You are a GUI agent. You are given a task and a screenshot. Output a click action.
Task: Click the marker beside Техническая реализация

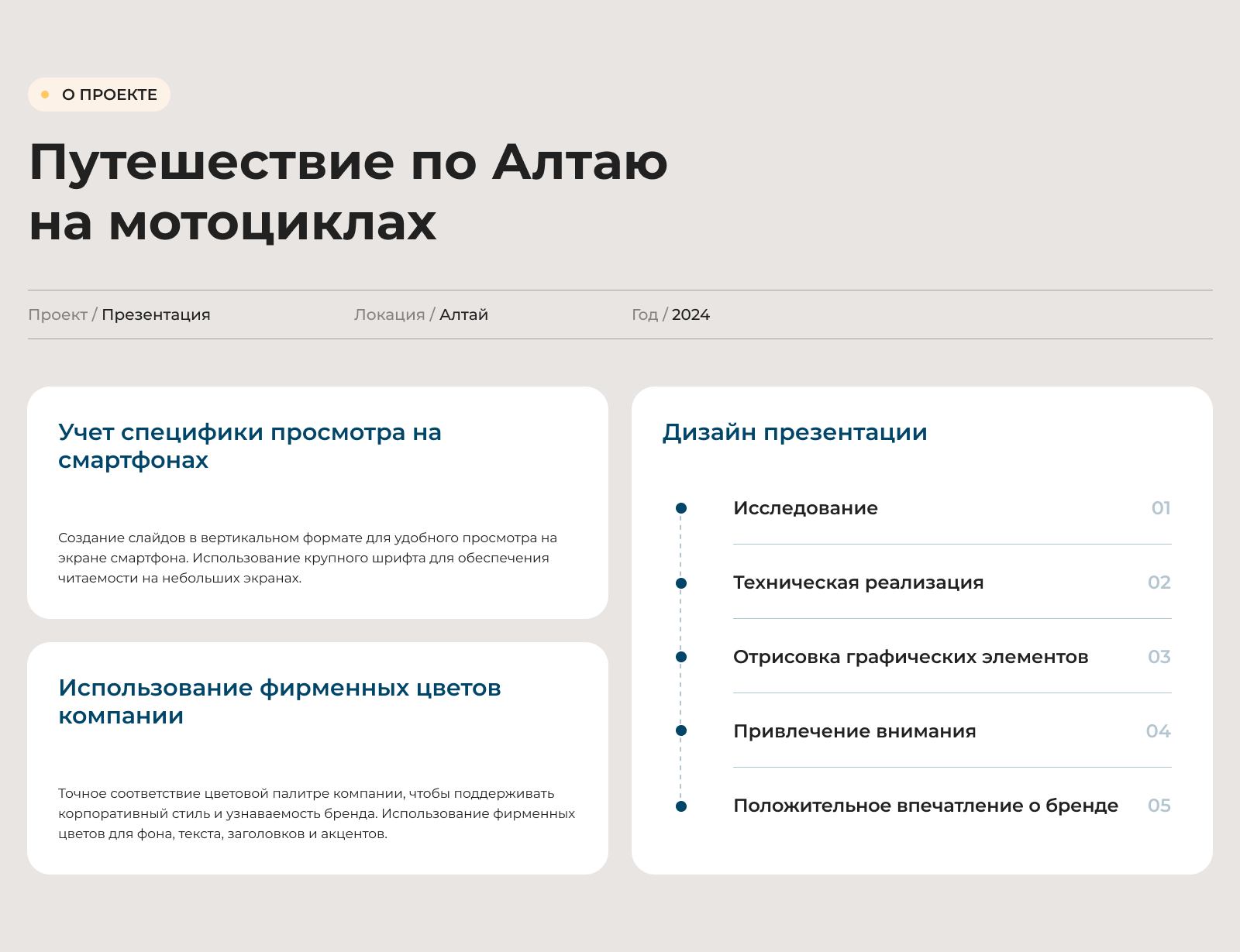681,582
